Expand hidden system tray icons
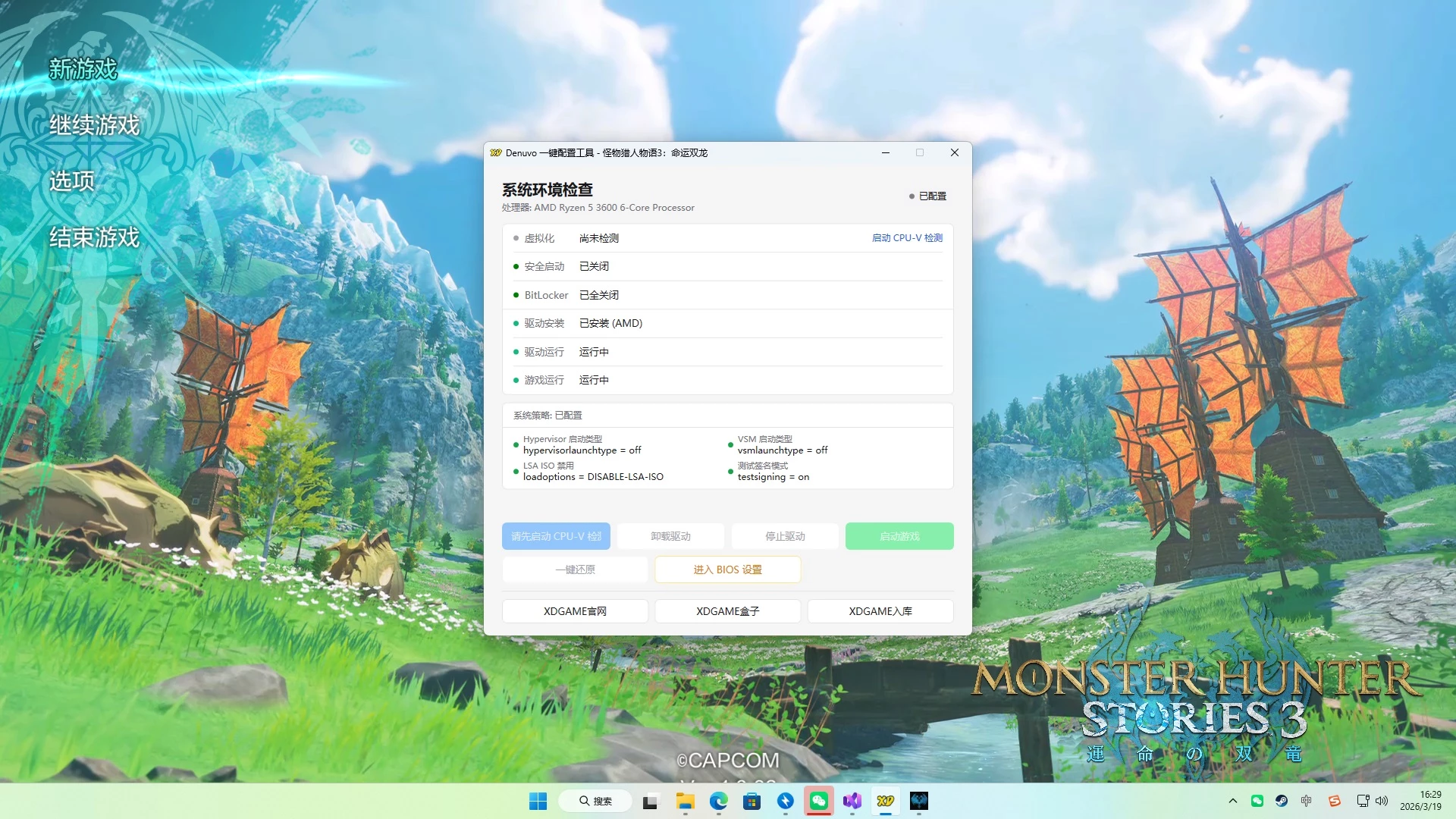Image resolution: width=1456 pixels, height=819 pixels. tap(1233, 802)
